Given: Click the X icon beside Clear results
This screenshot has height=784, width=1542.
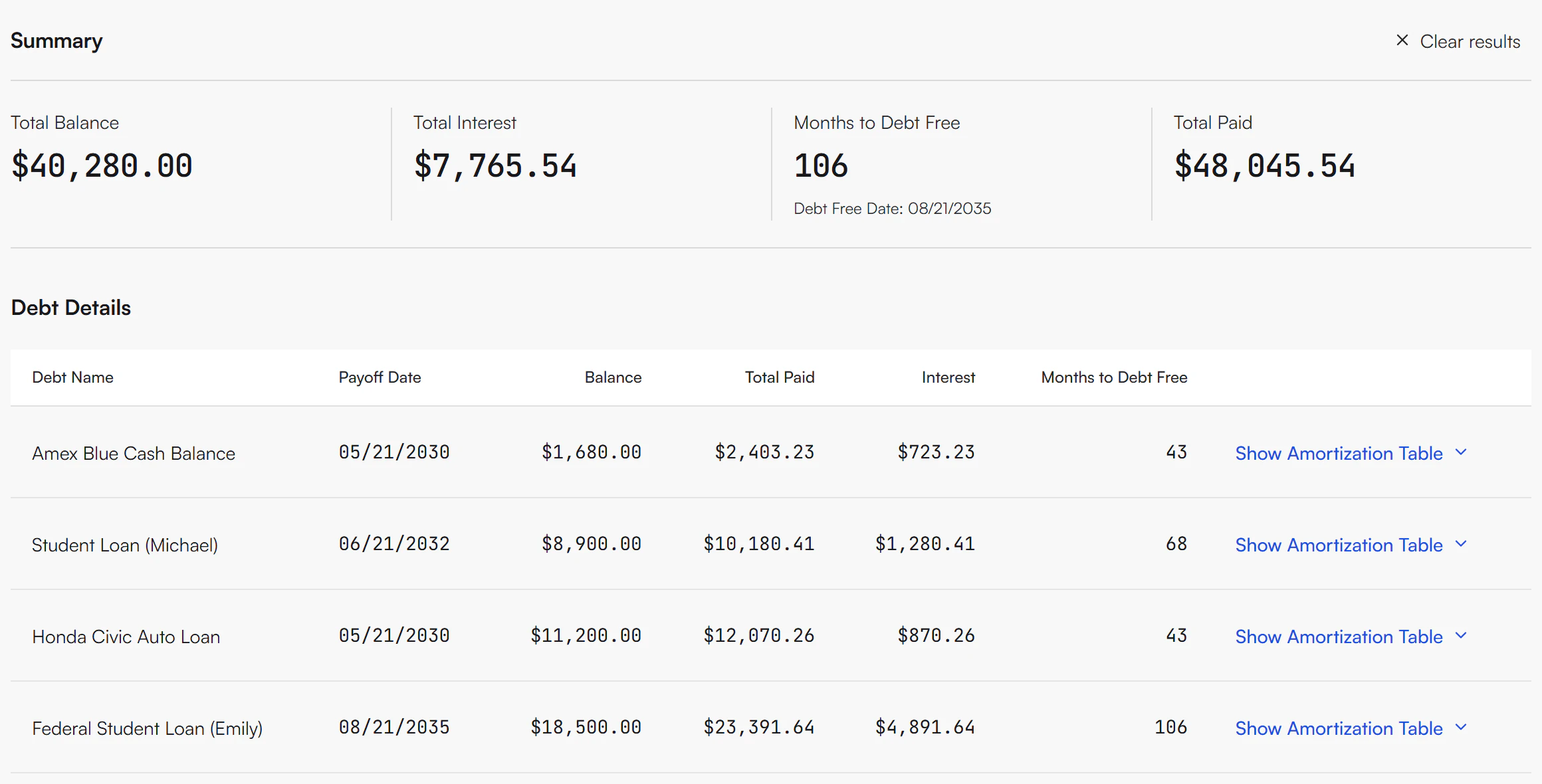Looking at the screenshot, I should coord(1402,41).
